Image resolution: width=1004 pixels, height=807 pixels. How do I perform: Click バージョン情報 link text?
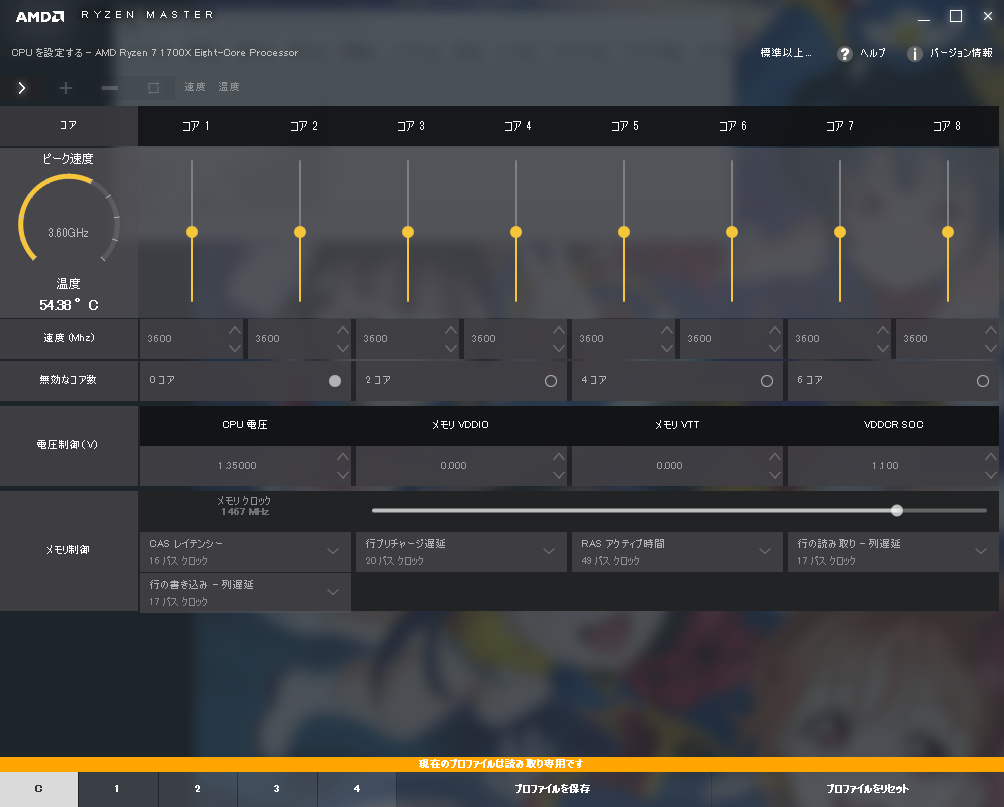pos(961,53)
